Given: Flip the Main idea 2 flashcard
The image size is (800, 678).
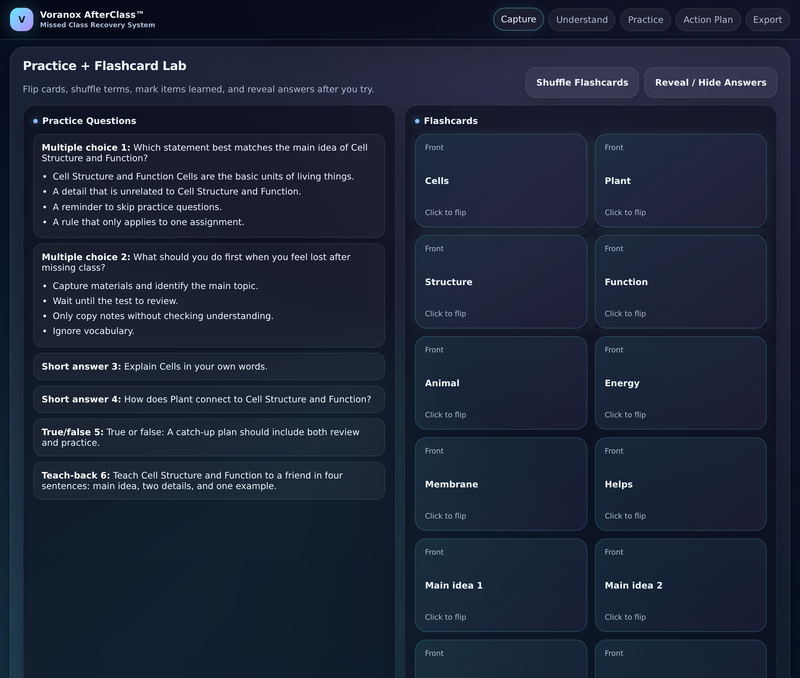Looking at the screenshot, I should (681, 585).
